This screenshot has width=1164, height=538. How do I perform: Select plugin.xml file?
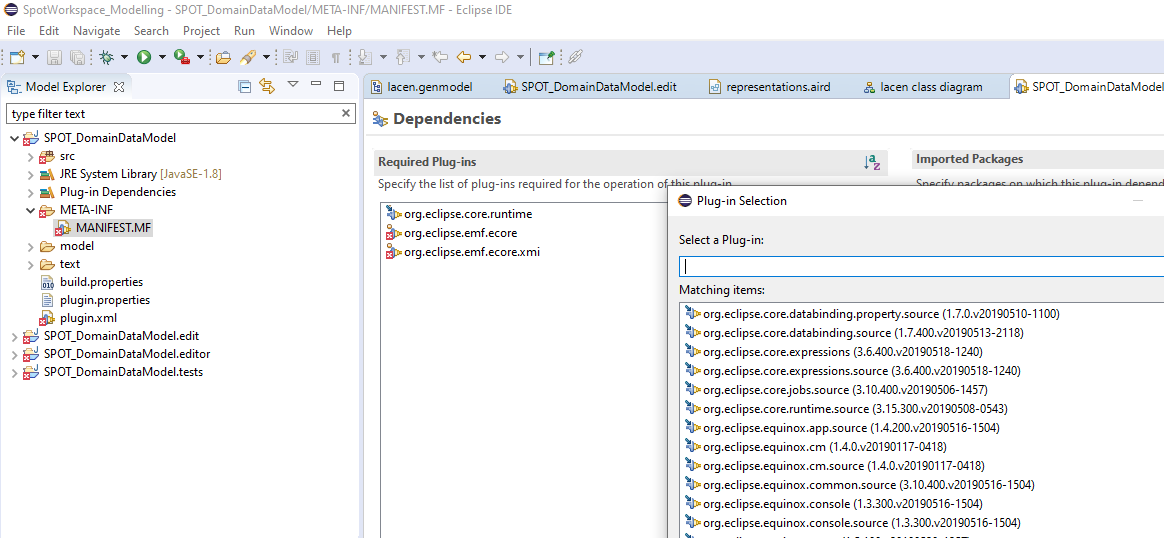pyautogui.click(x=88, y=318)
